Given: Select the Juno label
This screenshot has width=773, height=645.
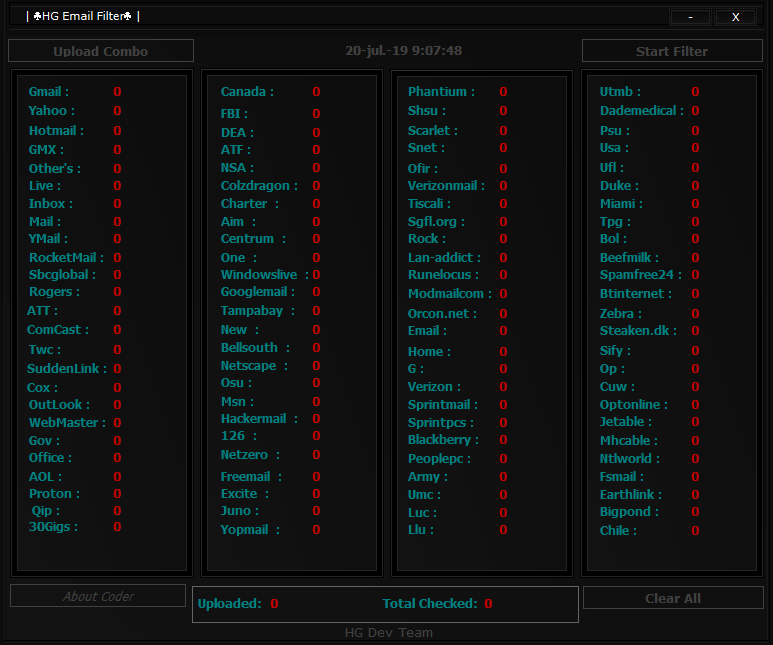Looking at the screenshot, I should (240, 511).
